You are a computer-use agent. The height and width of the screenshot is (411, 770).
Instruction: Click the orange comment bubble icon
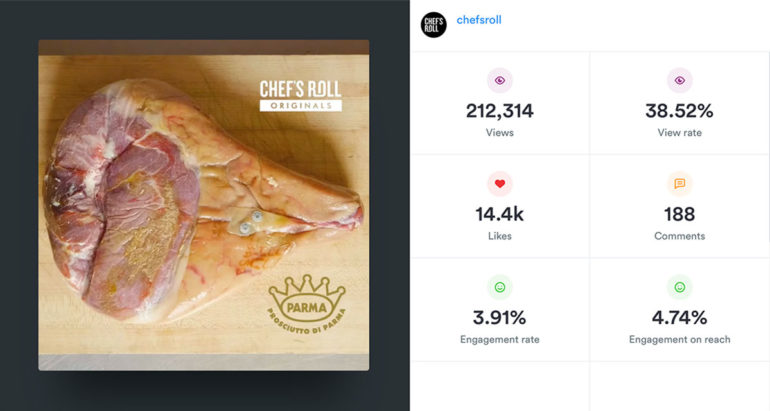pyautogui.click(x=680, y=184)
